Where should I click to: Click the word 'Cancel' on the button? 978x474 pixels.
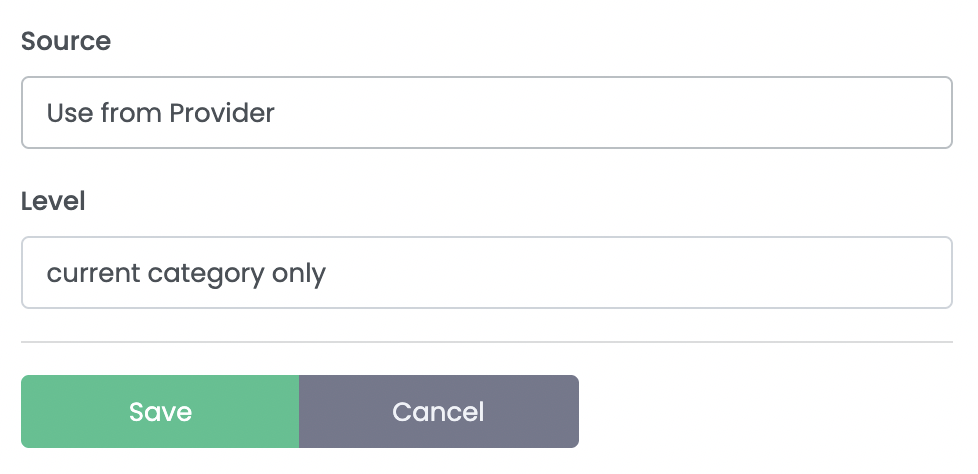[438, 412]
